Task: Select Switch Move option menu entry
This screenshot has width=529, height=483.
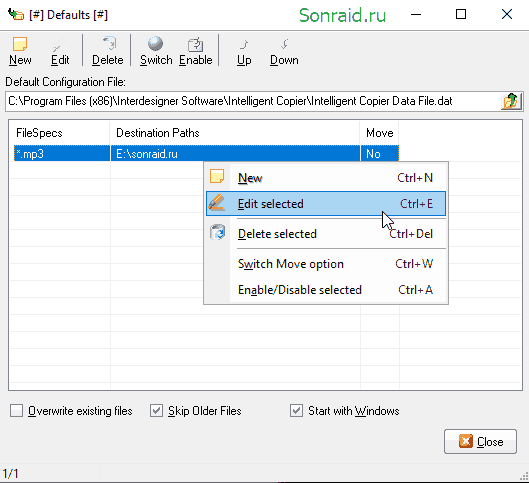Action: (x=326, y=264)
